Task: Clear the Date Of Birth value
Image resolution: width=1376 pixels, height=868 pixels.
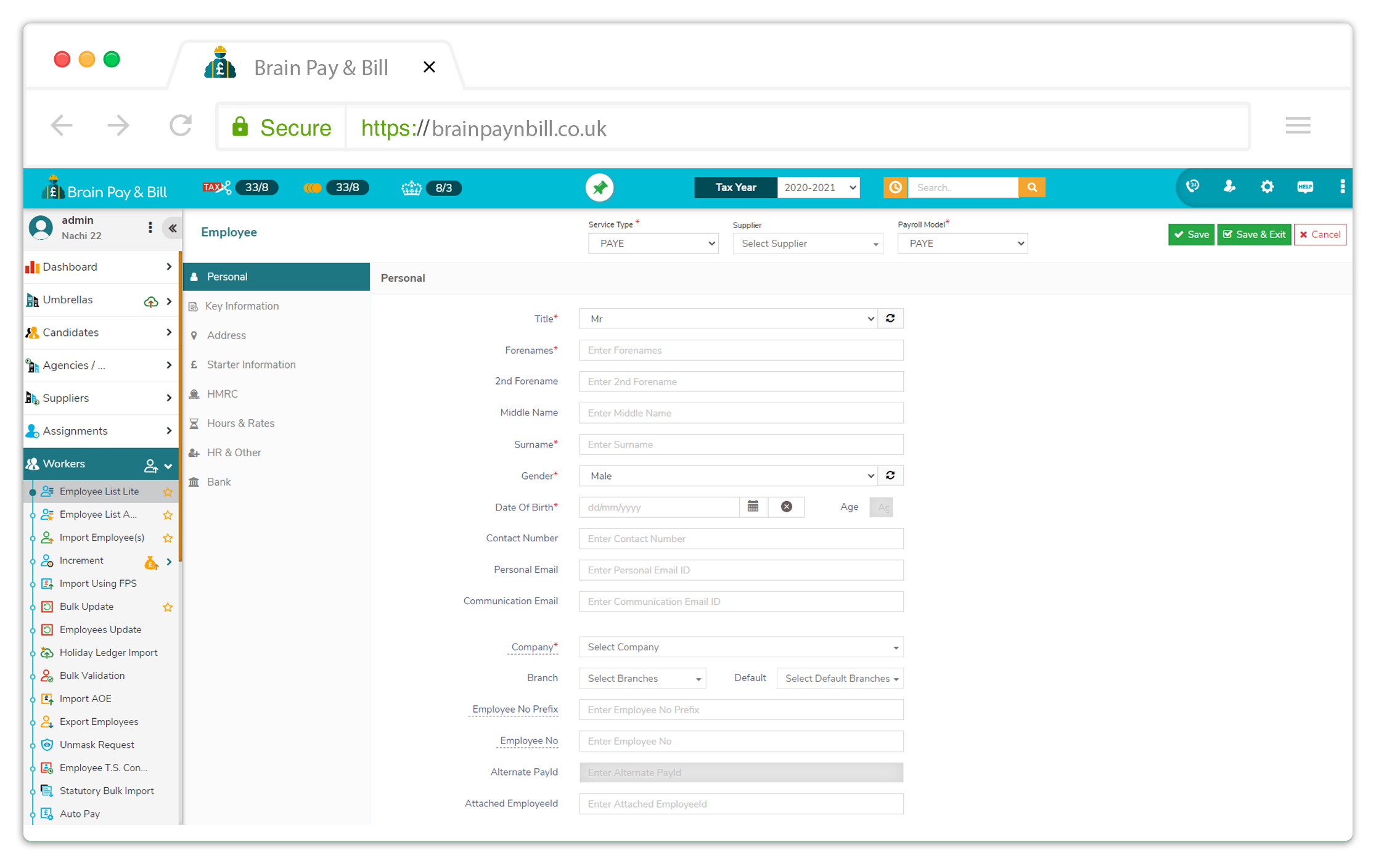Action: [x=786, y=507]
